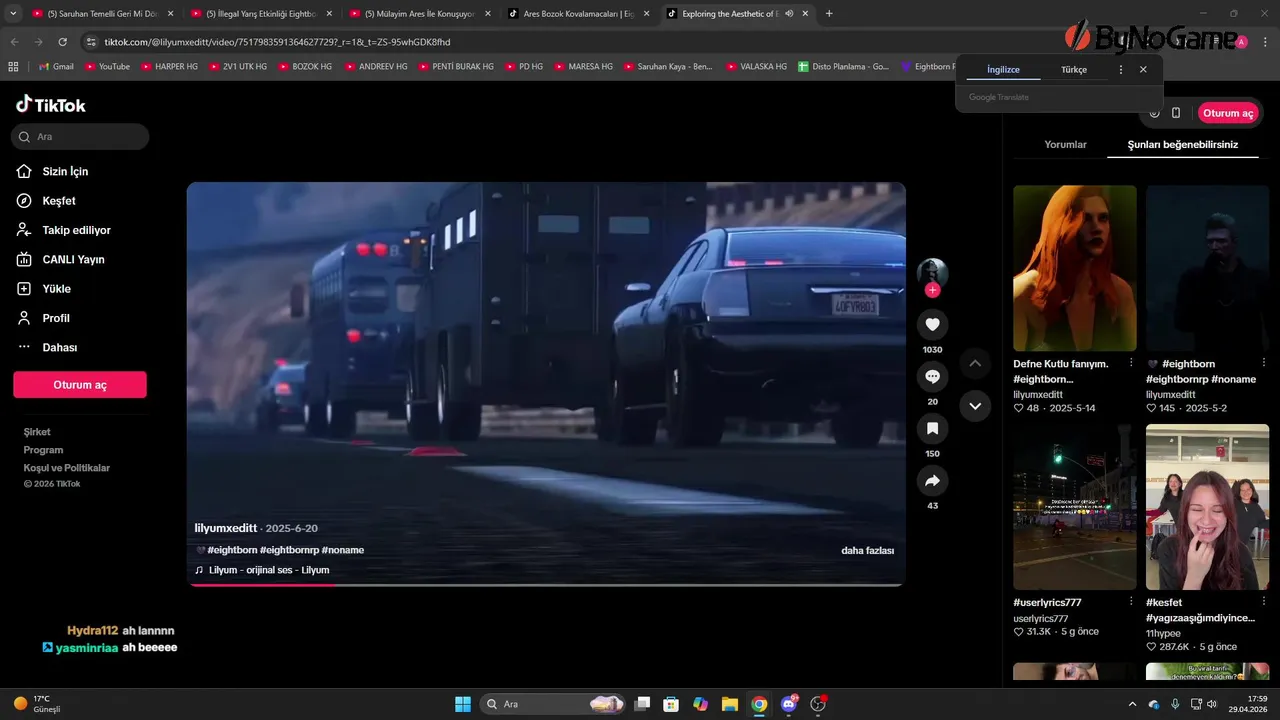1280x720 pixels.
Task: Mute audio on Exploring the Aesthetic tab
Action: click(790, 14)
